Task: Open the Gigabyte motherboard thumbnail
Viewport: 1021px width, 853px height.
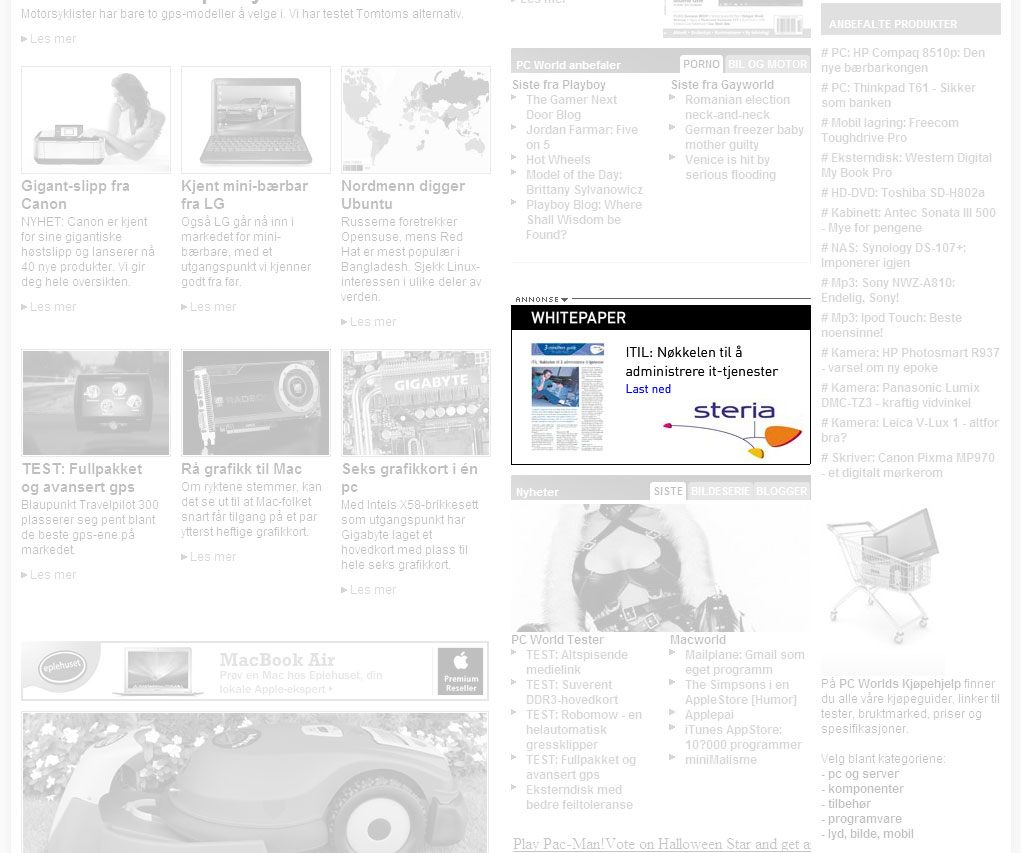Action: click(416, 402)
